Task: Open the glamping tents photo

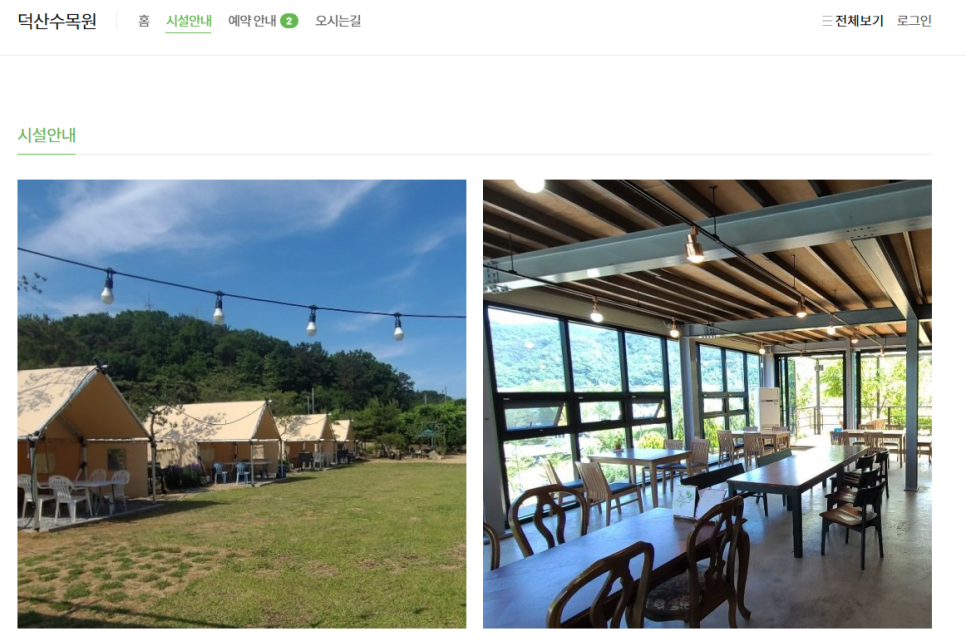Action: [x=242, y=404]
